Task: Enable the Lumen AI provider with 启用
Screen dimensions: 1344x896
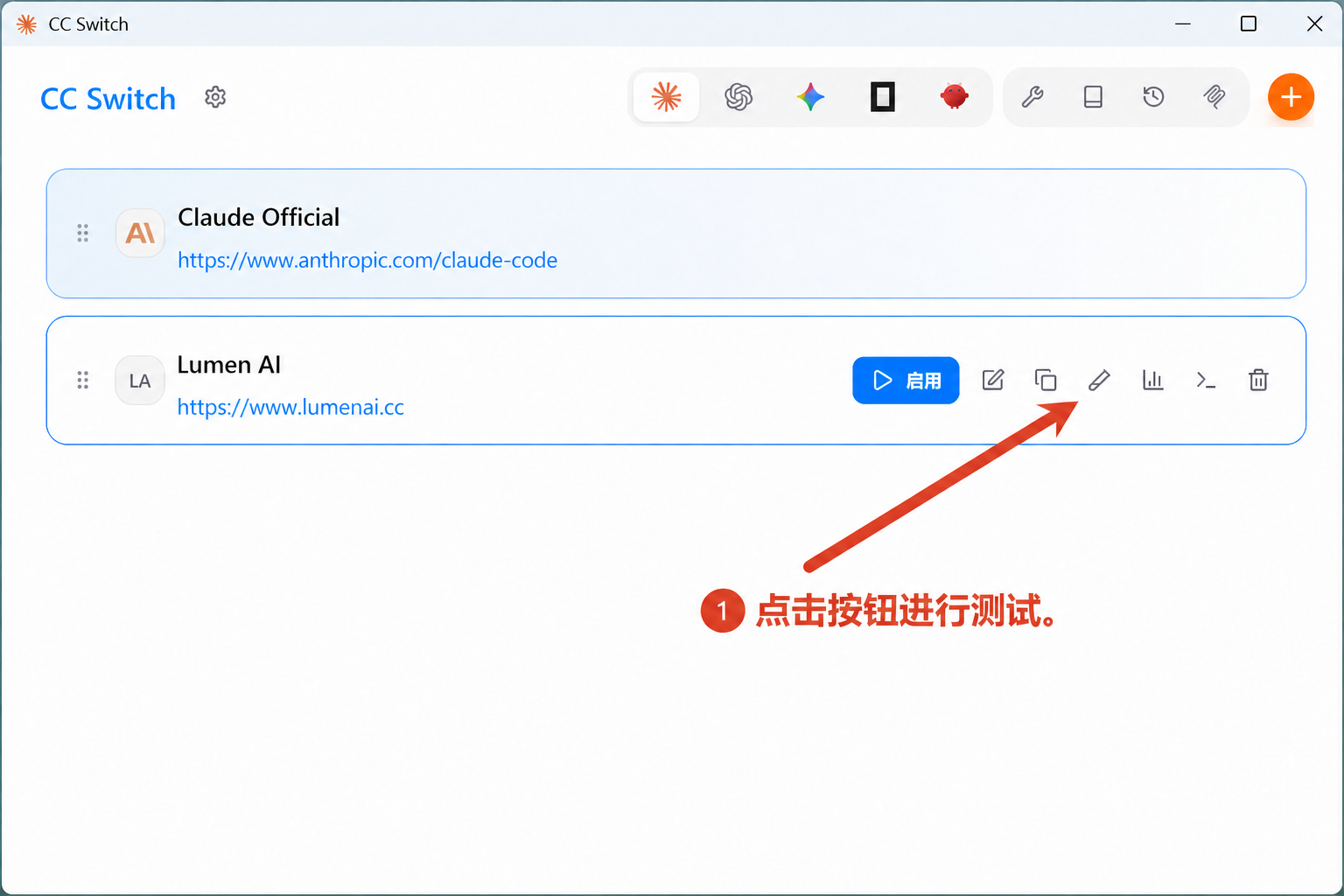Action: (906, 380)
